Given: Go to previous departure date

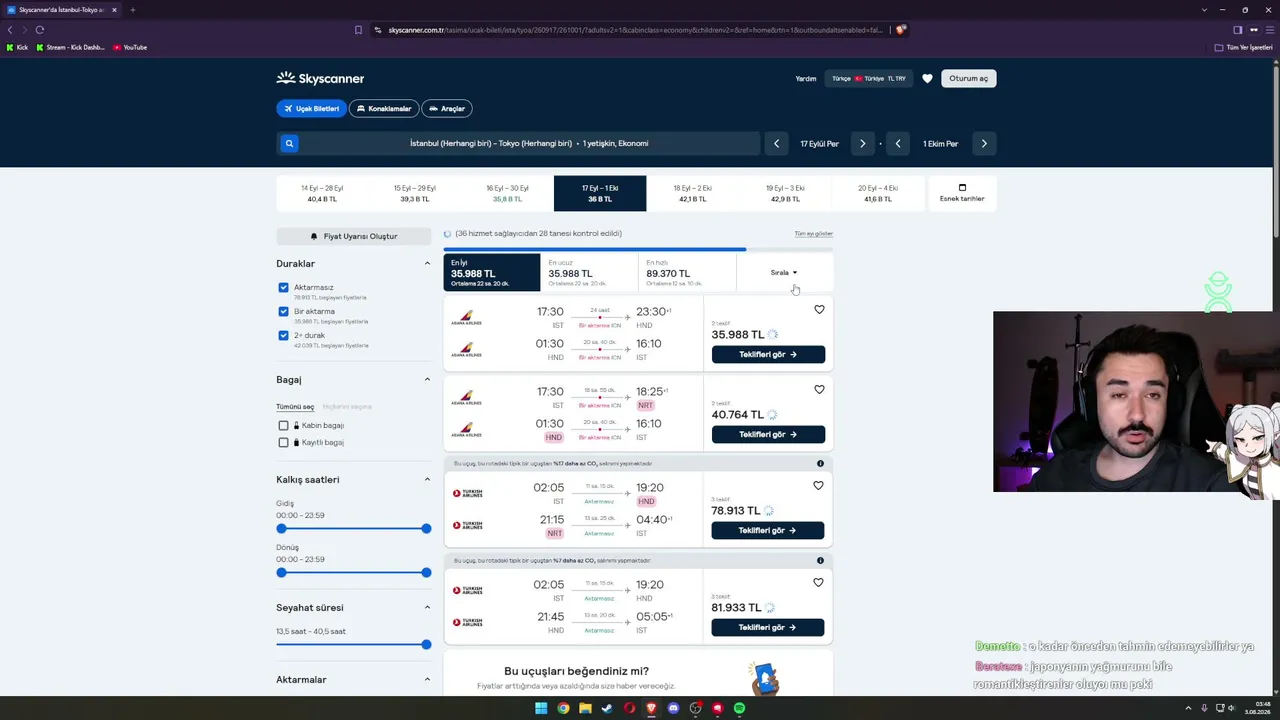Looking at the screenshot, I should (x=776, y=144).
